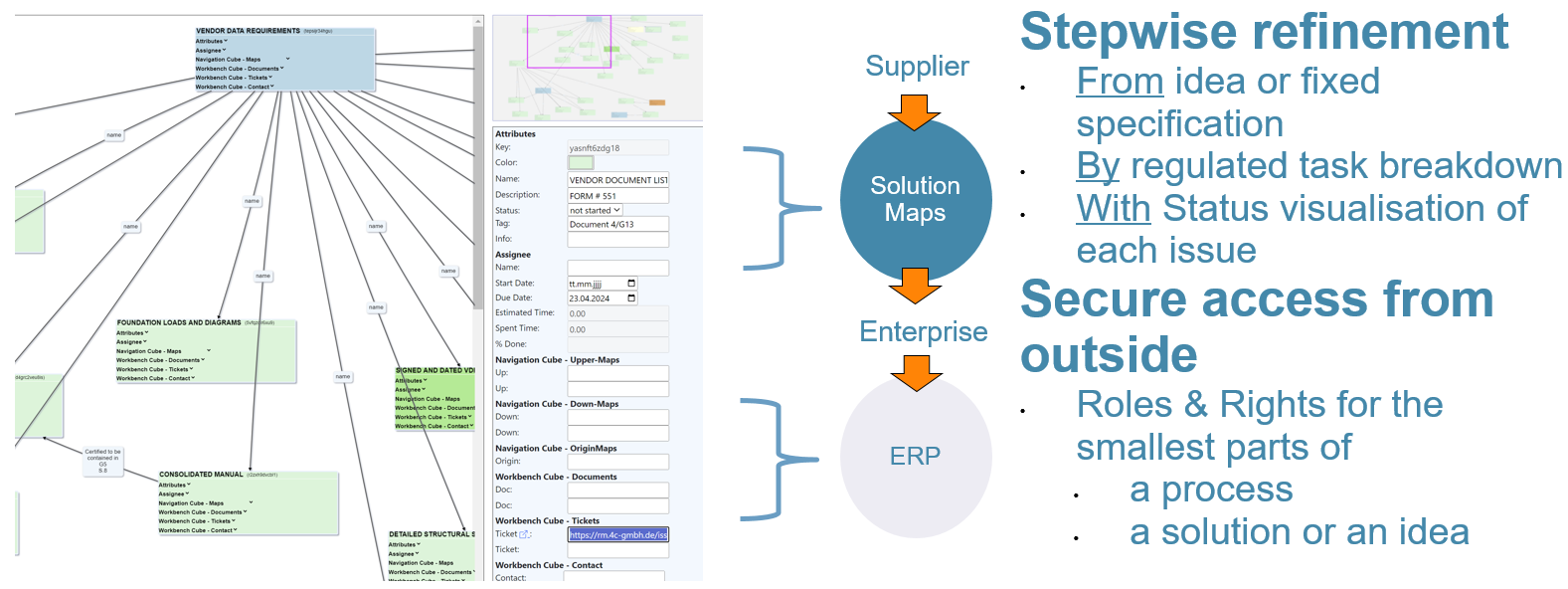Expand Workbench Cube - Contact in SIGNED AND DATED node
The width and height of the screenshot is (1568, 589).
(x=471, y=425)
